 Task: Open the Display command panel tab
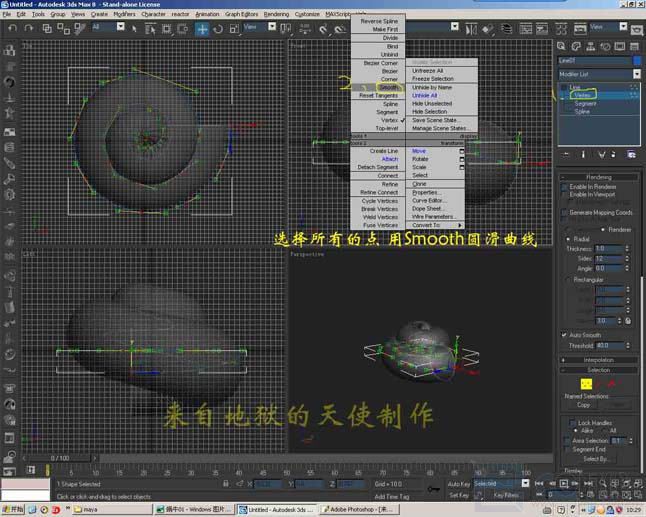pos(620,46)
